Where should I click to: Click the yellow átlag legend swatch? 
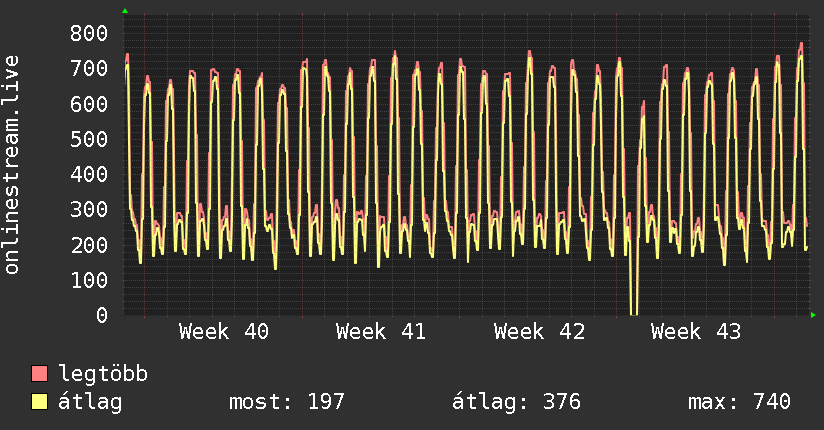click(39, 402)
